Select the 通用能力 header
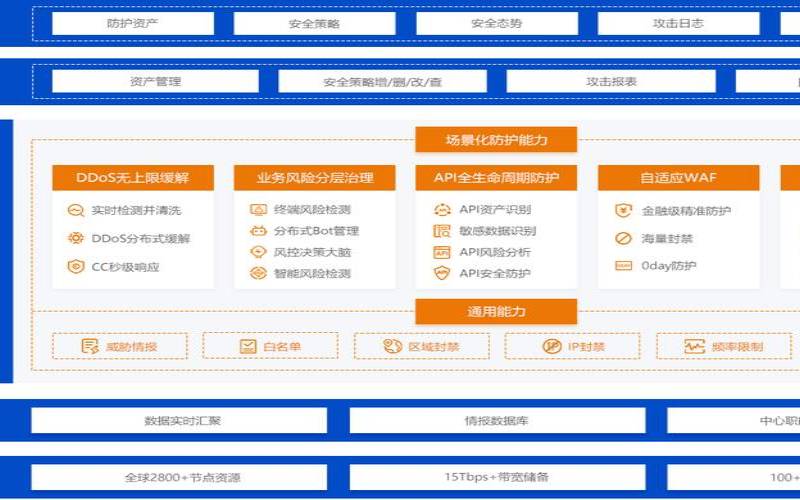The height and width of the screenshot is (500, 800). (496, 311)
